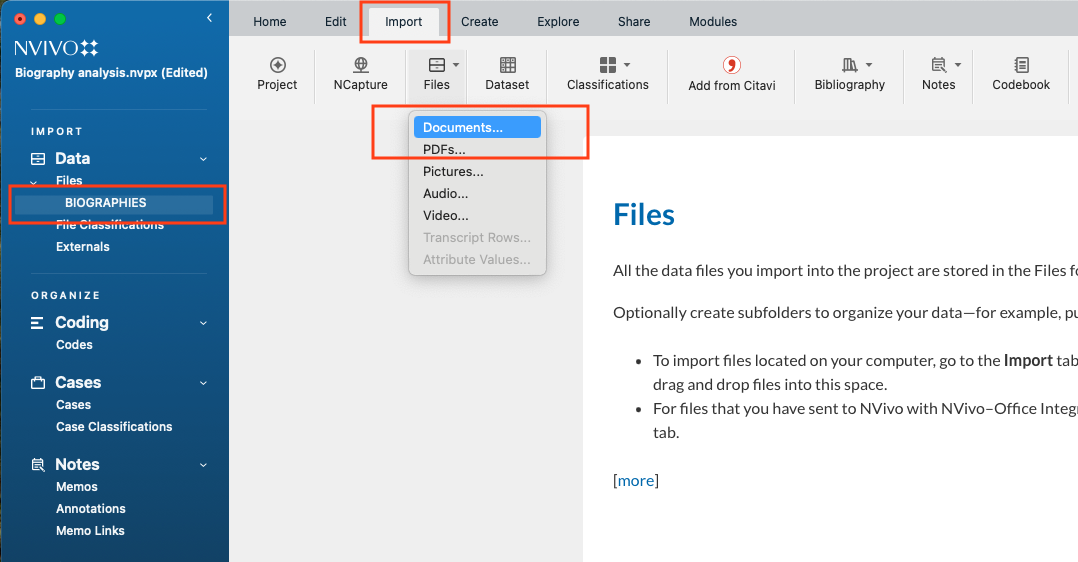The width and height of the screenshot is (1078, 562).
Task: Select Pictures... in the dropdown menu
Action: [452, 172]
